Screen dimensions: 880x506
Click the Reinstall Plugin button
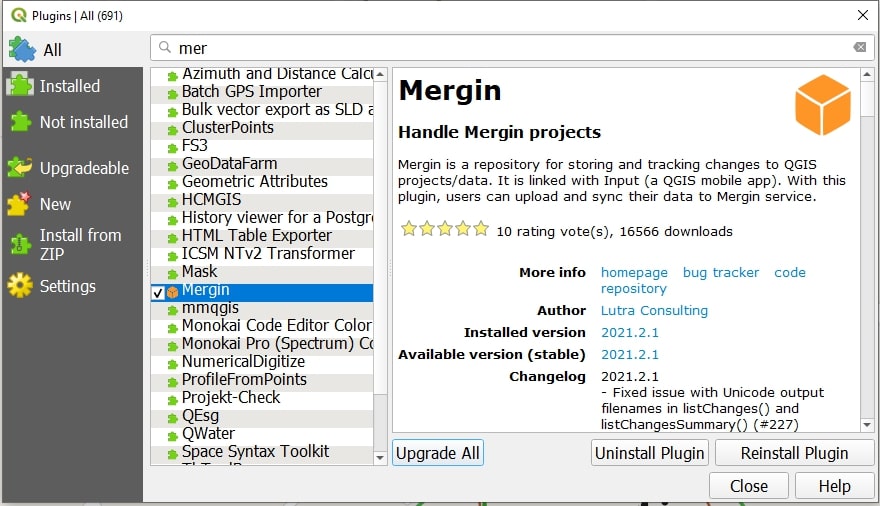coord(794,453)
